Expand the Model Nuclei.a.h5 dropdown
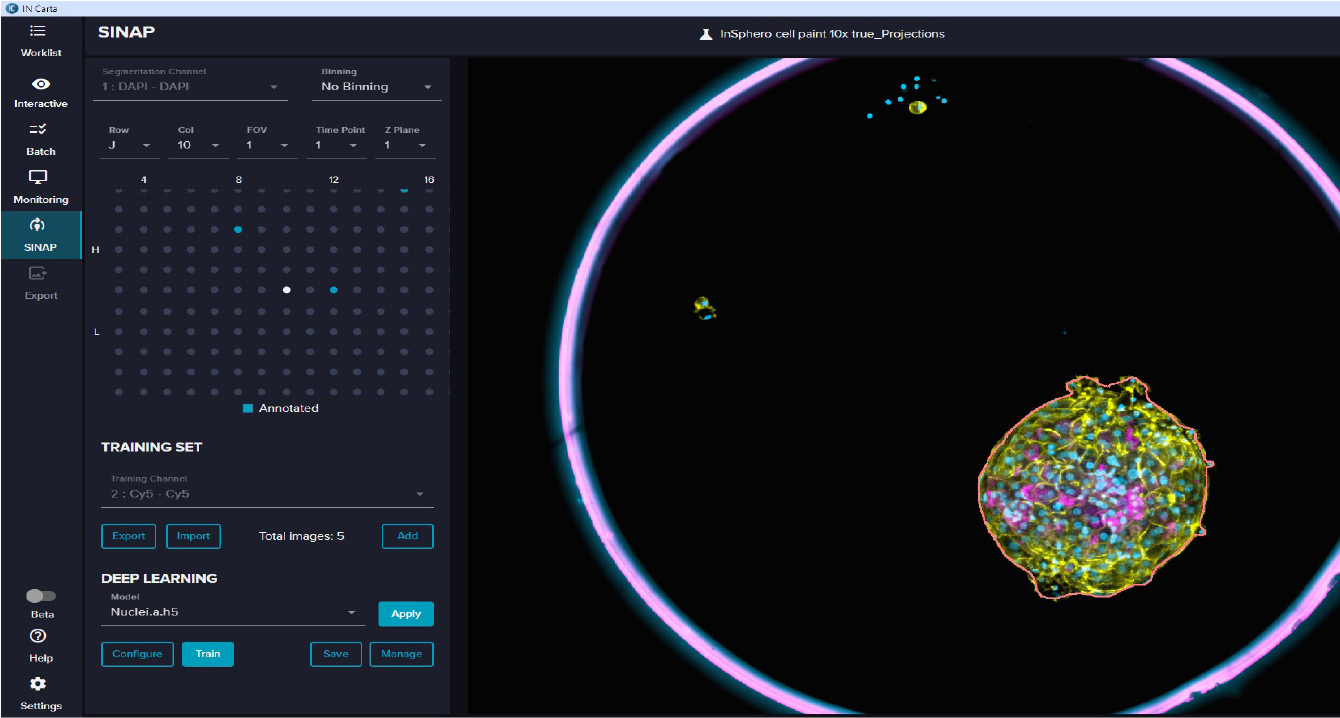This screenshot has height=718, width=1340. [x=351, y=612]
